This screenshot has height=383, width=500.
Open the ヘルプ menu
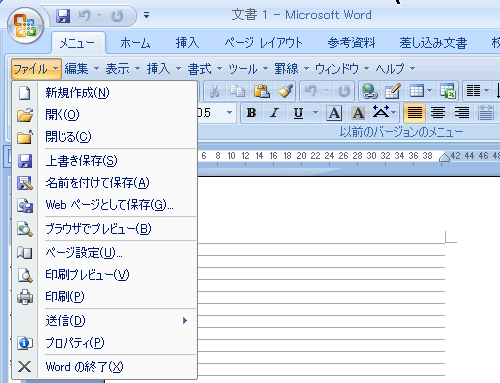pos(395,69)
